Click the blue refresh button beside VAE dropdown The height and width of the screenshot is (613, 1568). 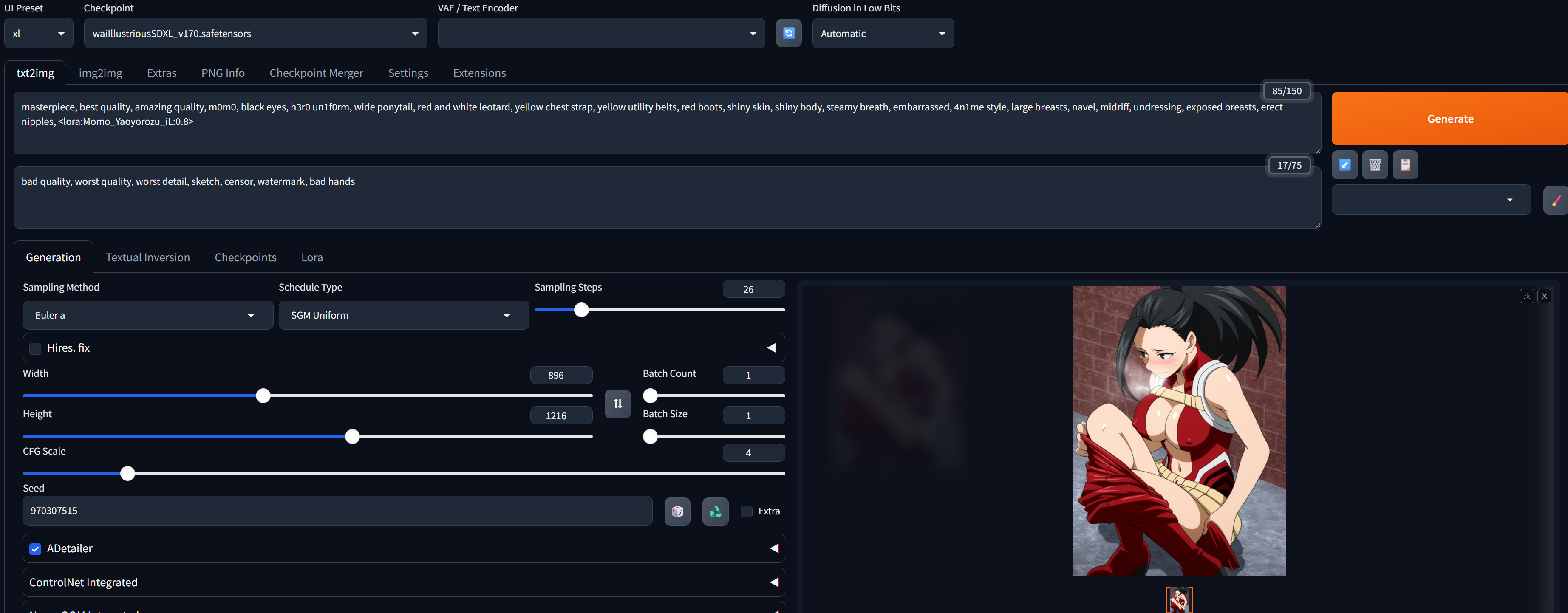tap(788, 33)
